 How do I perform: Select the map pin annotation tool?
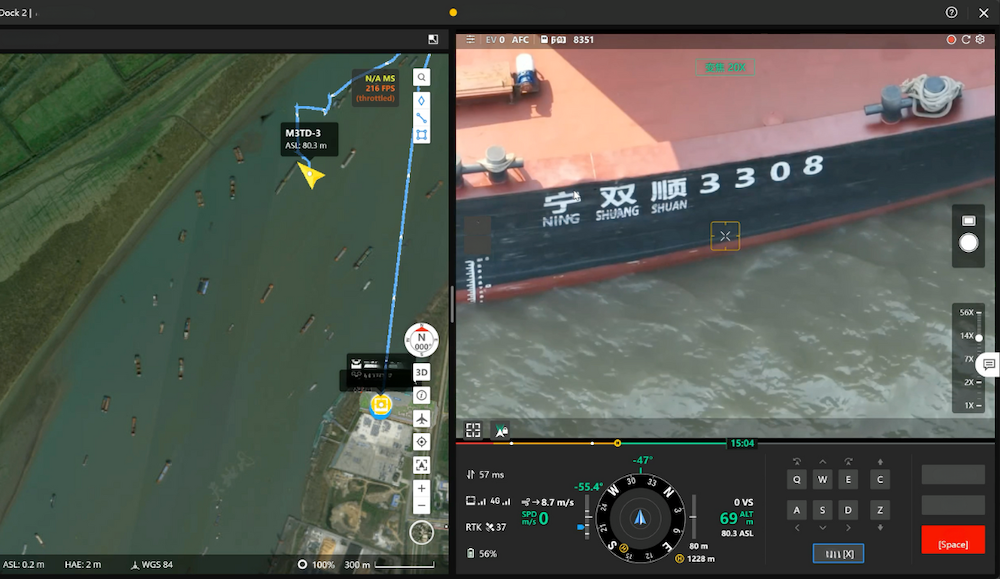[422, 99]
